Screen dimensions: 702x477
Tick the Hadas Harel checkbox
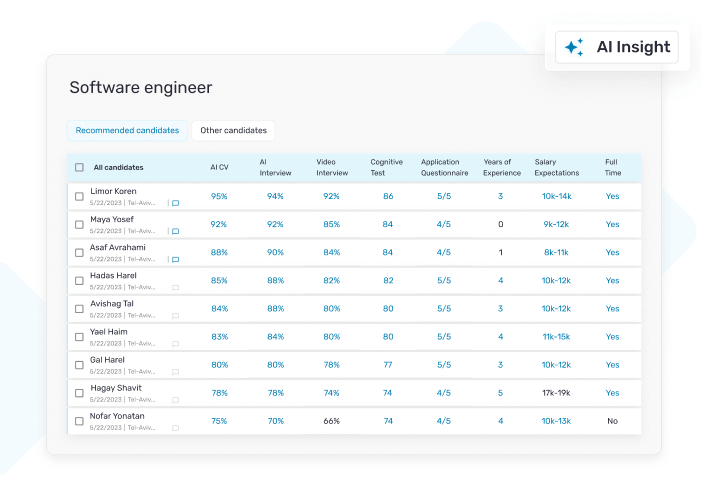pos(79,281)
